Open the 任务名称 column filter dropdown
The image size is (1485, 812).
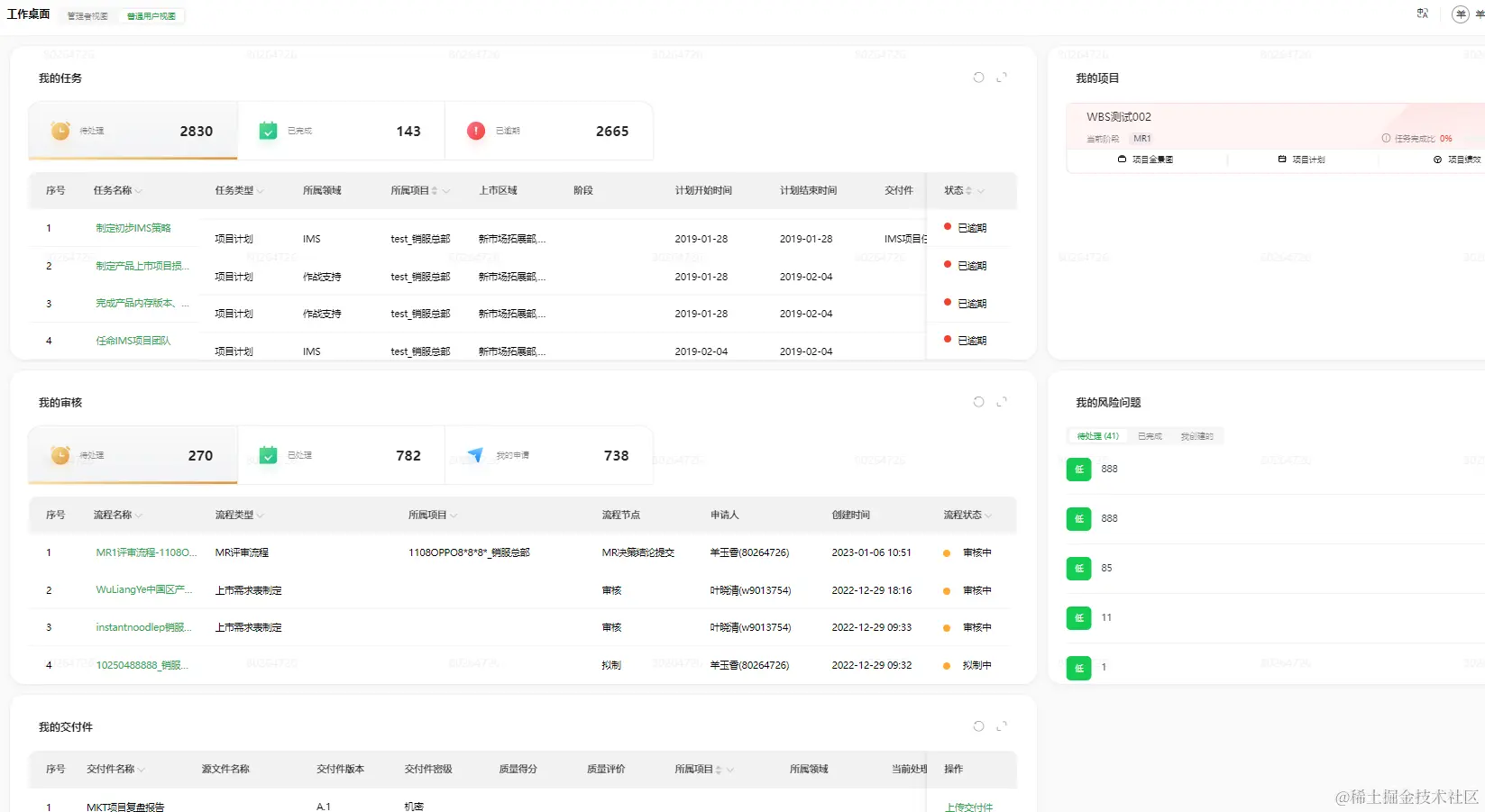139,191
